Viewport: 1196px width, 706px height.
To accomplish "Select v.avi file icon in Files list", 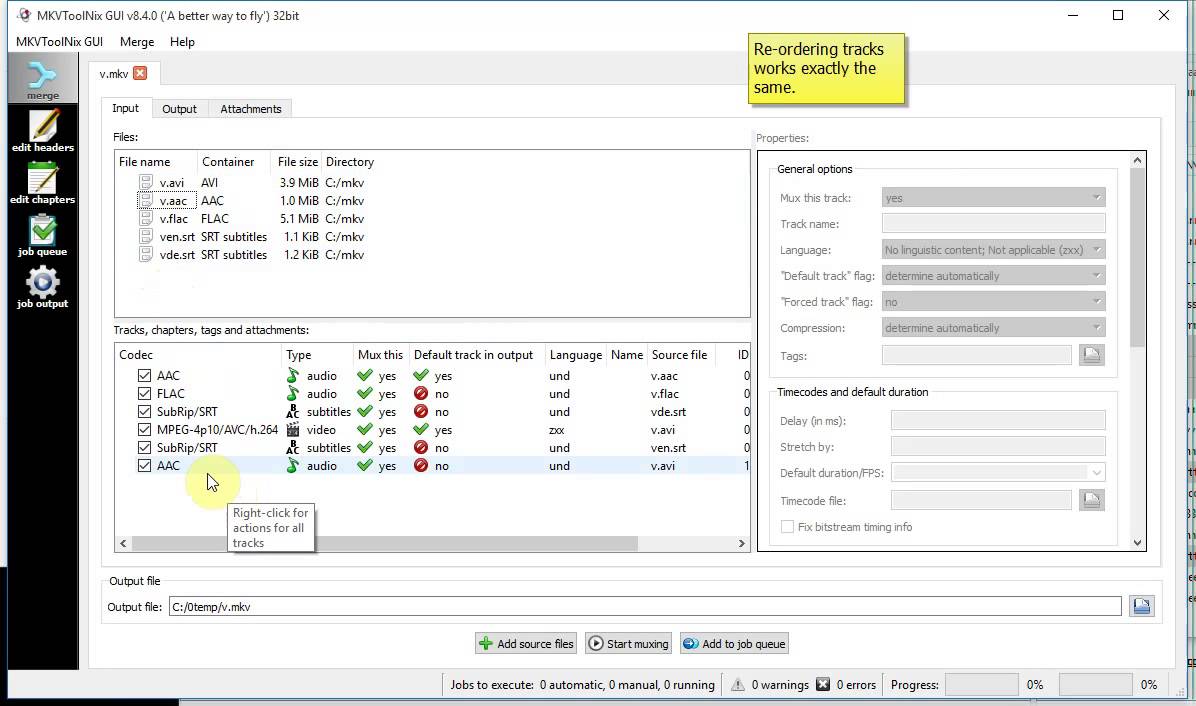I will pyautogui.click(x=146, y=182).
